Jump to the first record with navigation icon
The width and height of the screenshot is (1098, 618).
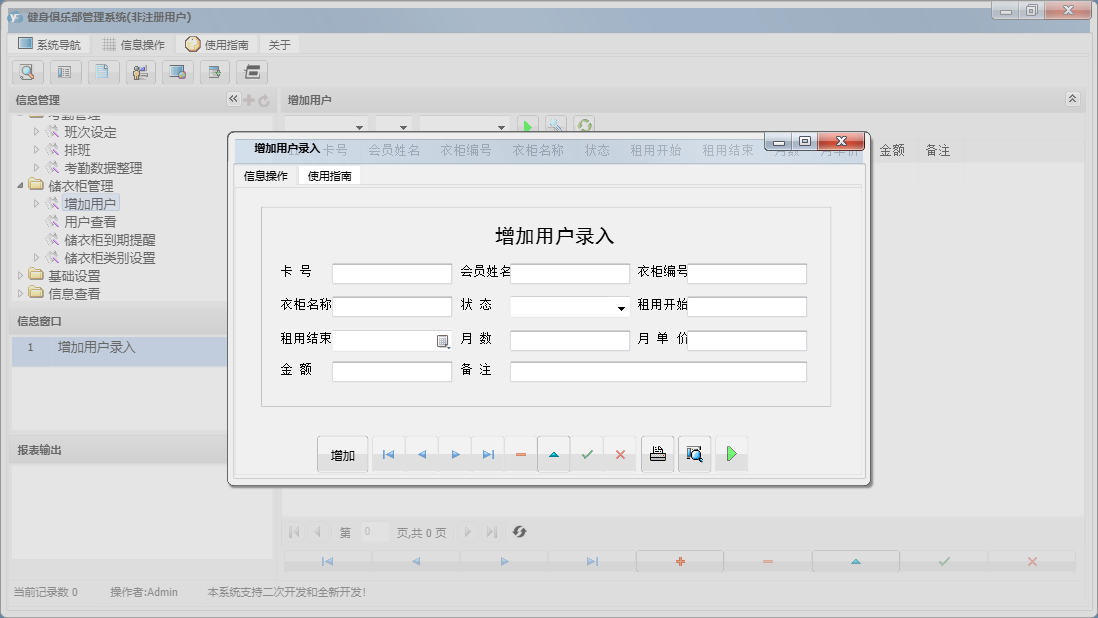point(388,453)
